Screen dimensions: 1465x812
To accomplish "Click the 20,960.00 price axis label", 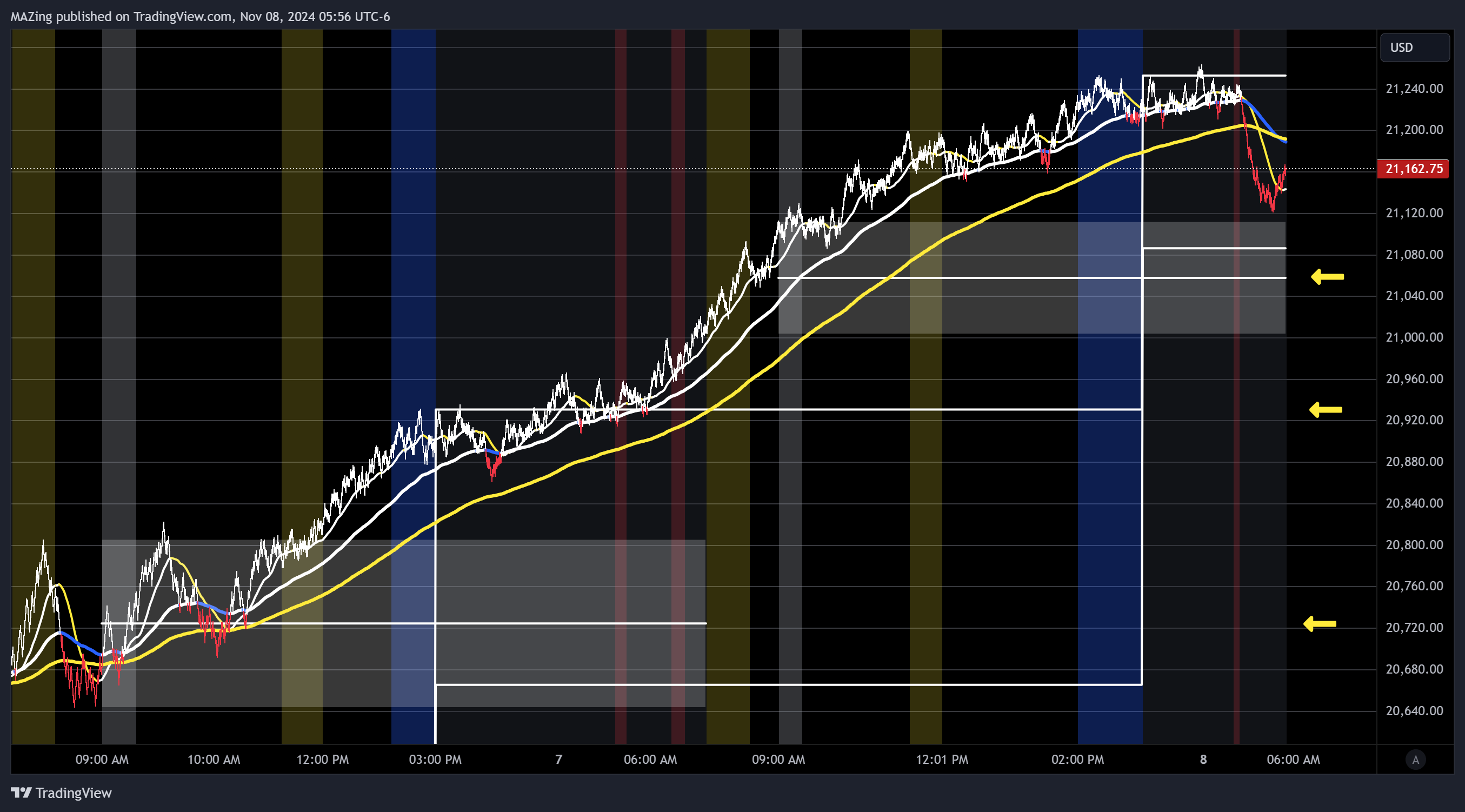I will pyautogui.click(x=1414, y=380).
